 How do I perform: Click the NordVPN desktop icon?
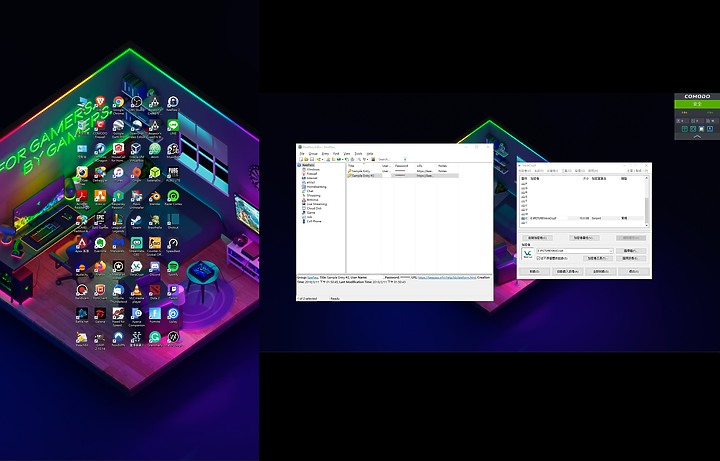[x=118, y=337]
